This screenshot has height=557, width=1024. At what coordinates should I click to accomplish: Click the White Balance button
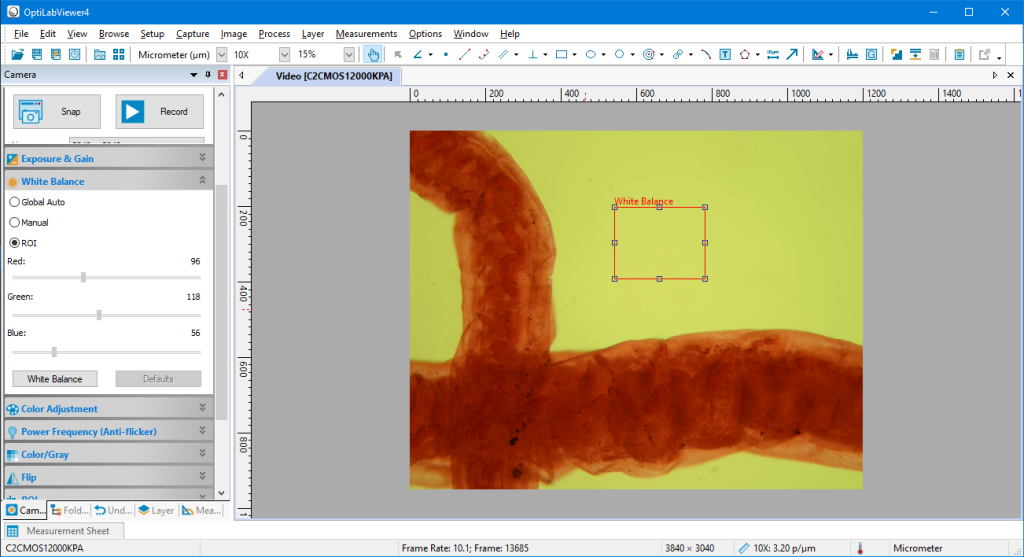click(55, 379)
